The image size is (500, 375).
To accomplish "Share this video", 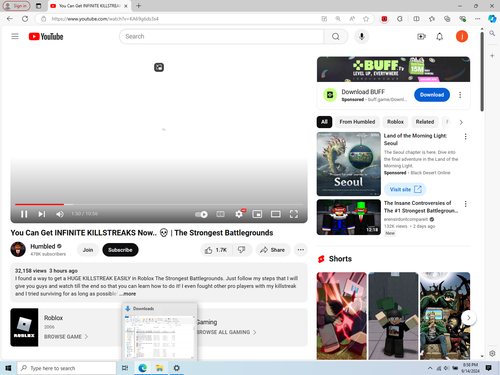I will click(273, 250).
